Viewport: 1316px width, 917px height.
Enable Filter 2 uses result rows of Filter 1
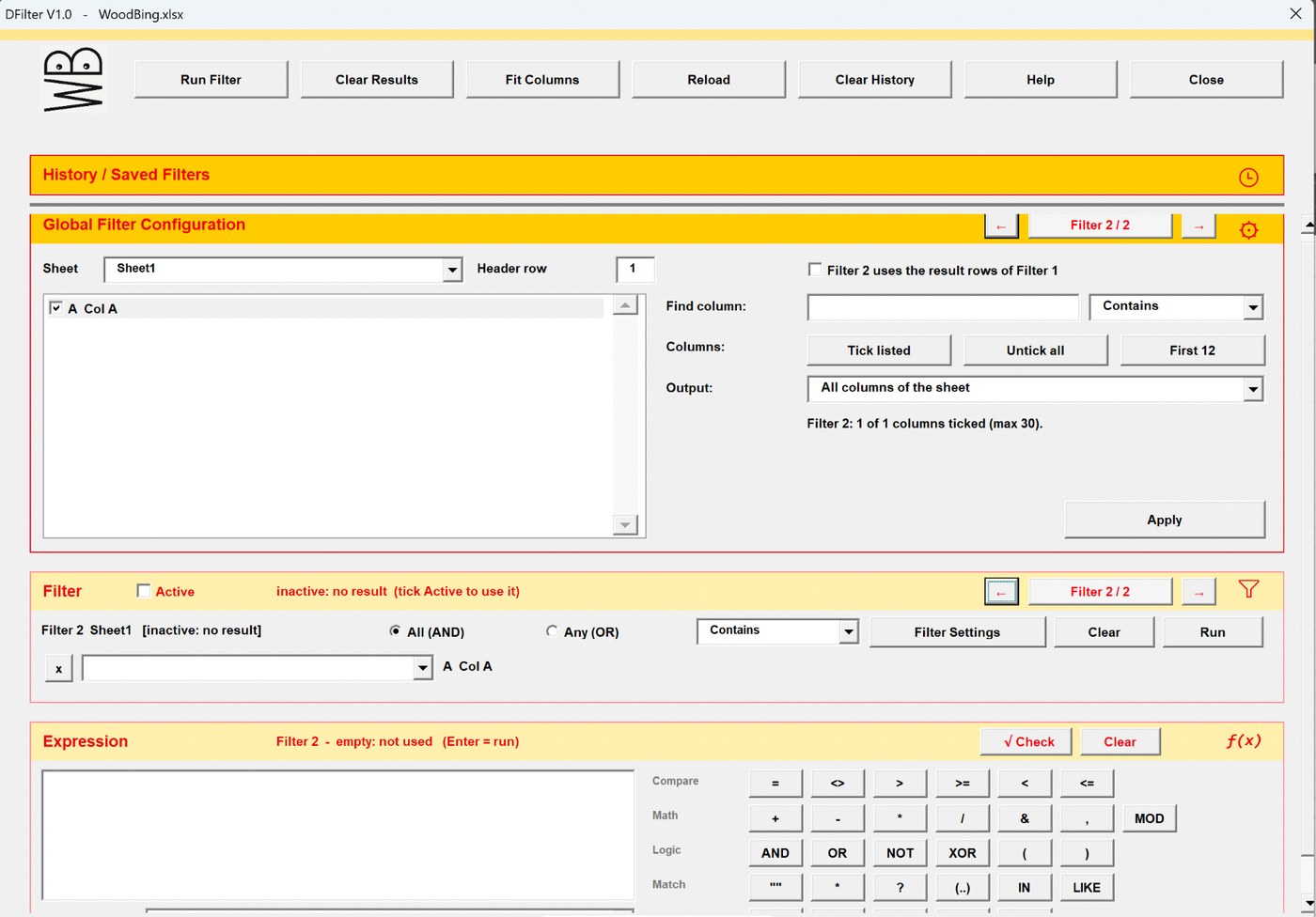(815, 270)
